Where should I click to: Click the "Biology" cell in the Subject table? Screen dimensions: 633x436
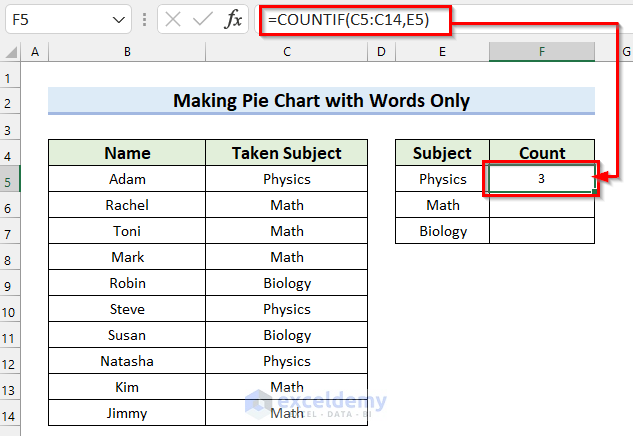coord(443,231)
